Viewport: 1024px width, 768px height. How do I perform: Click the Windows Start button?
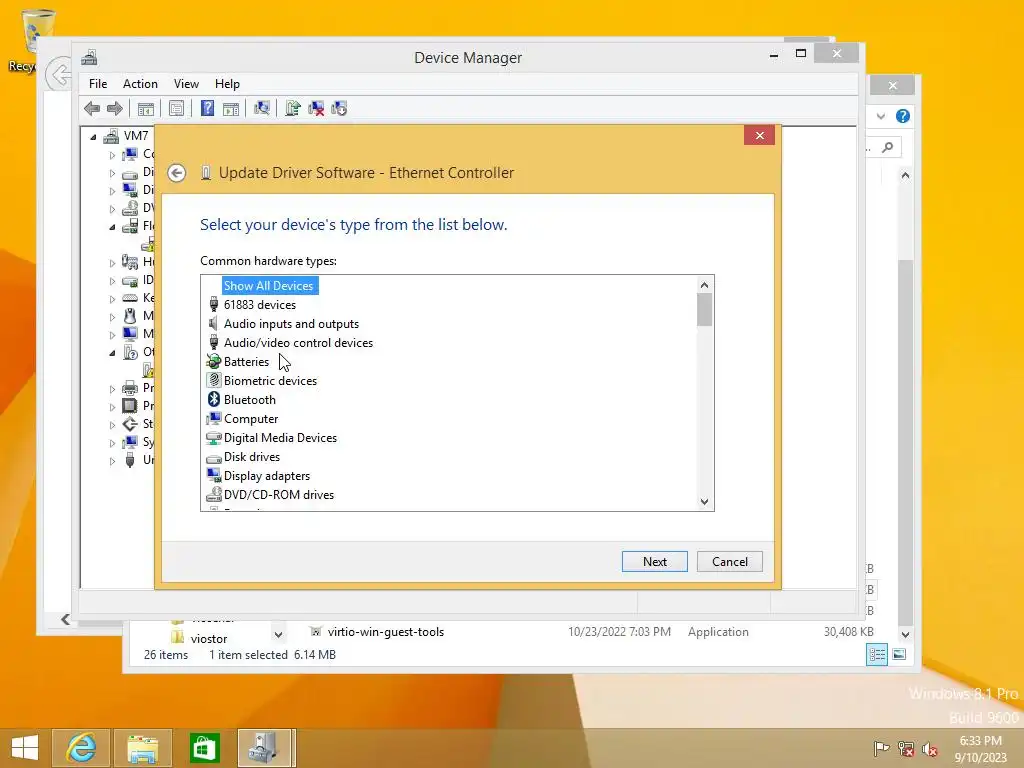pyautogui.click(x=25, y=748)
